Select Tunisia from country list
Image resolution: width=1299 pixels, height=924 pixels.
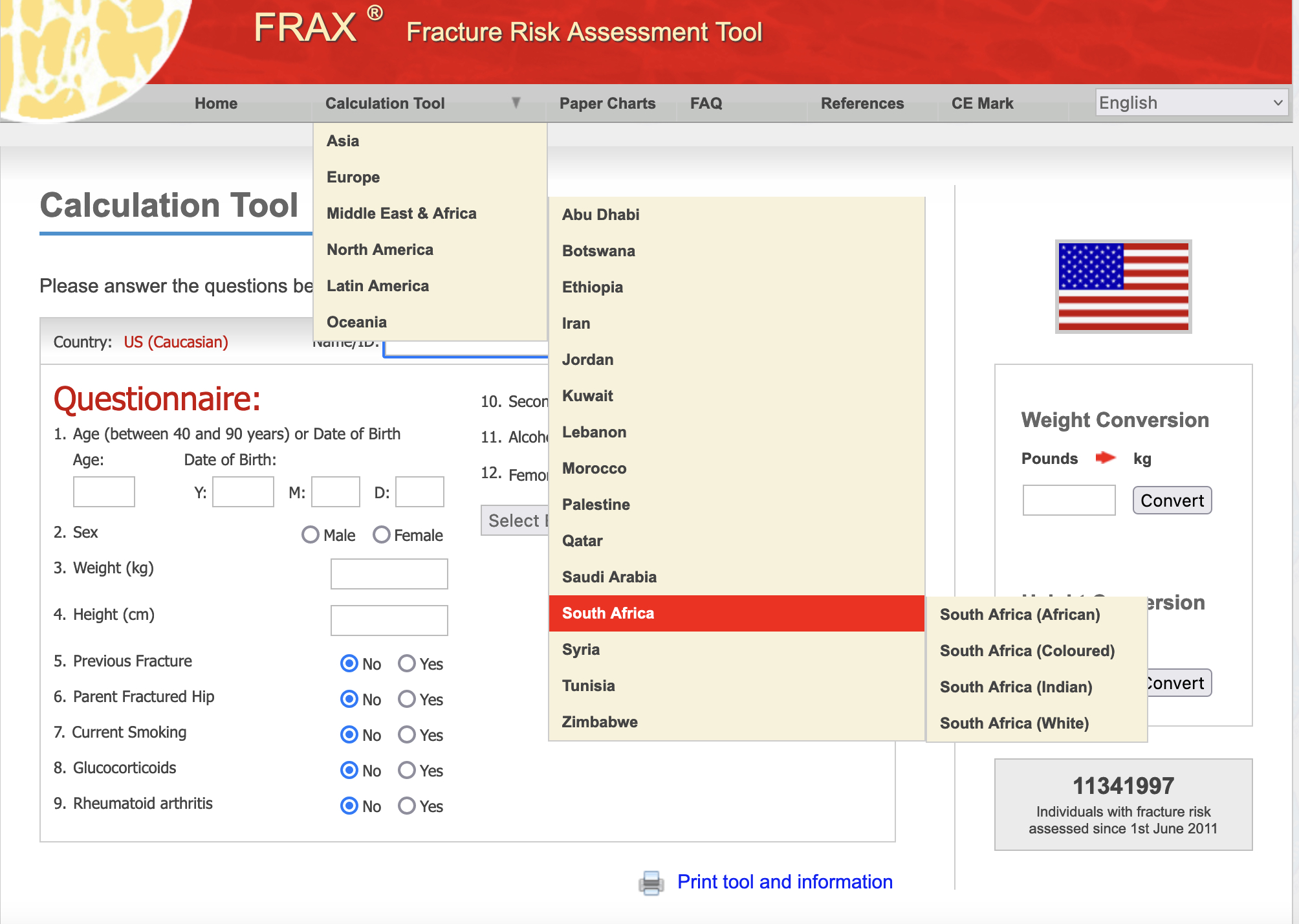[x=737, y=686]
